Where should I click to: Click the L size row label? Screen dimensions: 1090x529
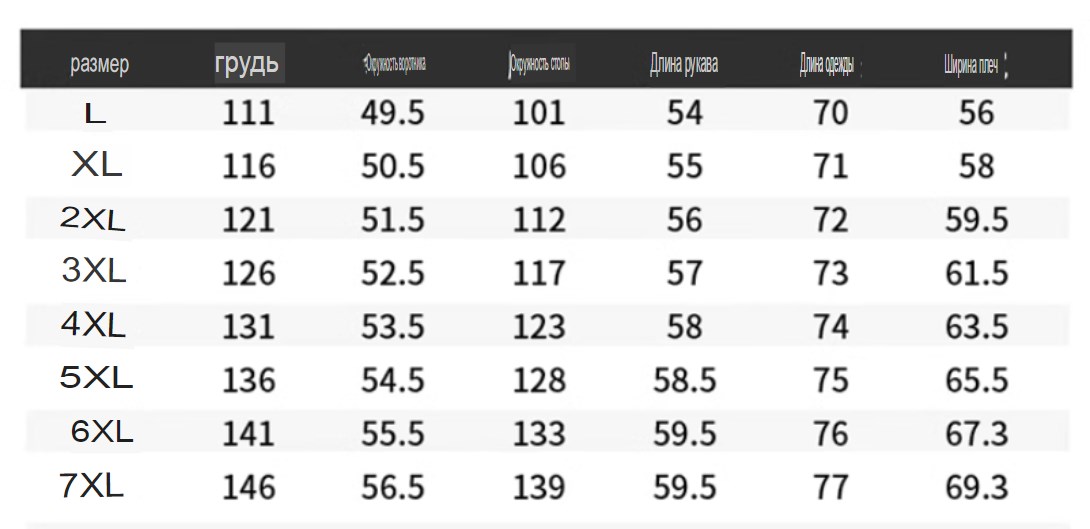[x=95, y=113]
